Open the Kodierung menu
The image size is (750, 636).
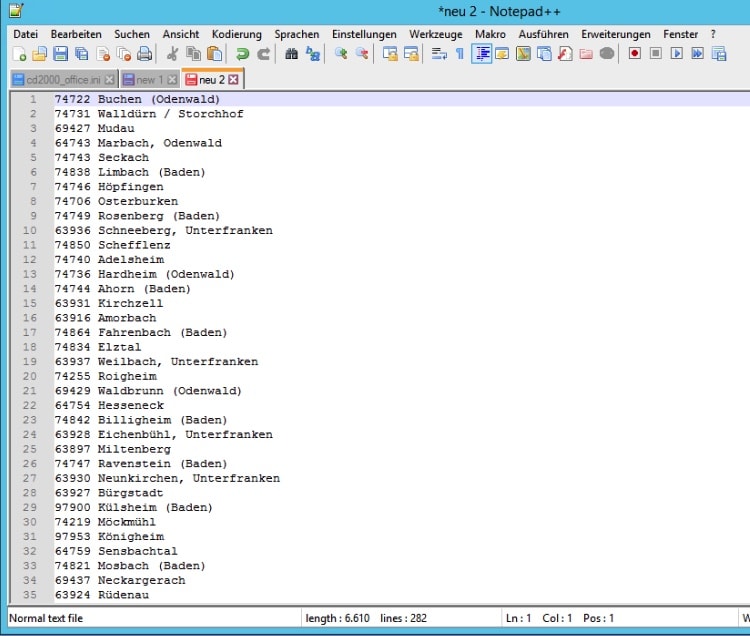click(237, 34)
